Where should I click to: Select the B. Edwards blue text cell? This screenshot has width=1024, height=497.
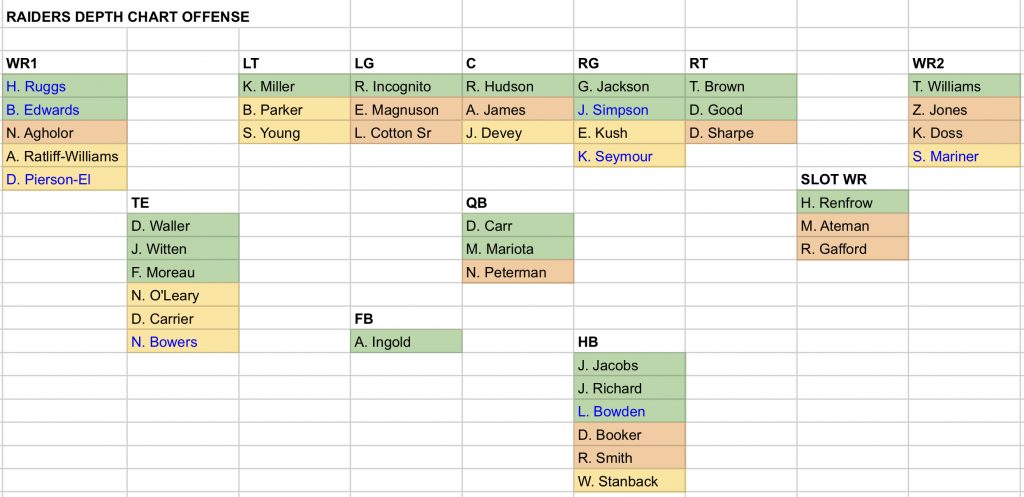click(x=64, y=110)
